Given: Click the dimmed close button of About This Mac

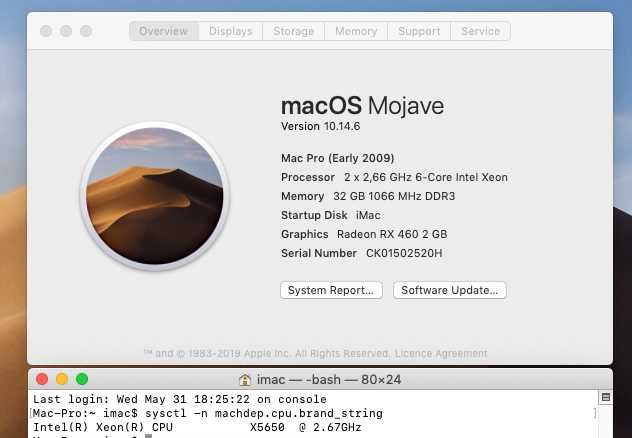Looking at the screenshot, I should 46,31.
